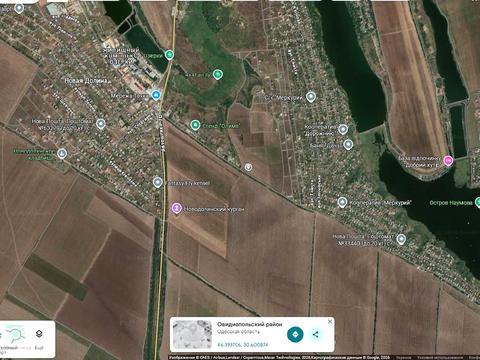The height and width of the screenshot is (360, 480).
Task: Click the Новодолинский курган label
Action: [x=214, y=209]
